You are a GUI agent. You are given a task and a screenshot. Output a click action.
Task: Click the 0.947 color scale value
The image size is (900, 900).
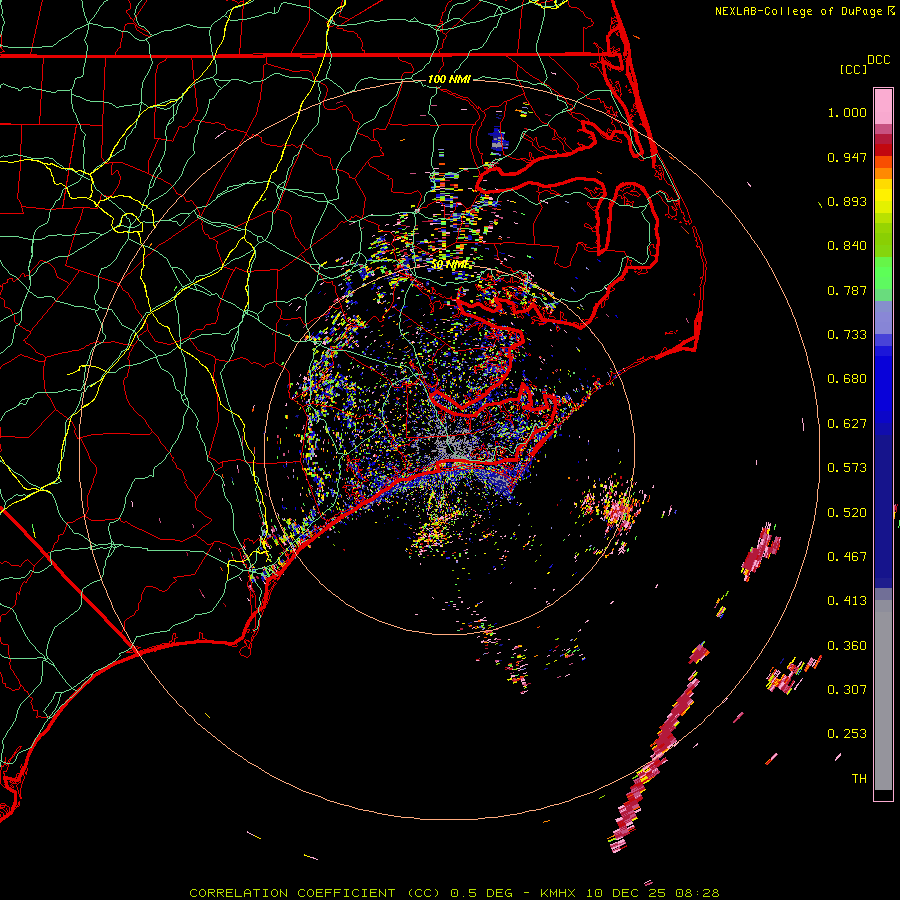[x=847, y=157]
